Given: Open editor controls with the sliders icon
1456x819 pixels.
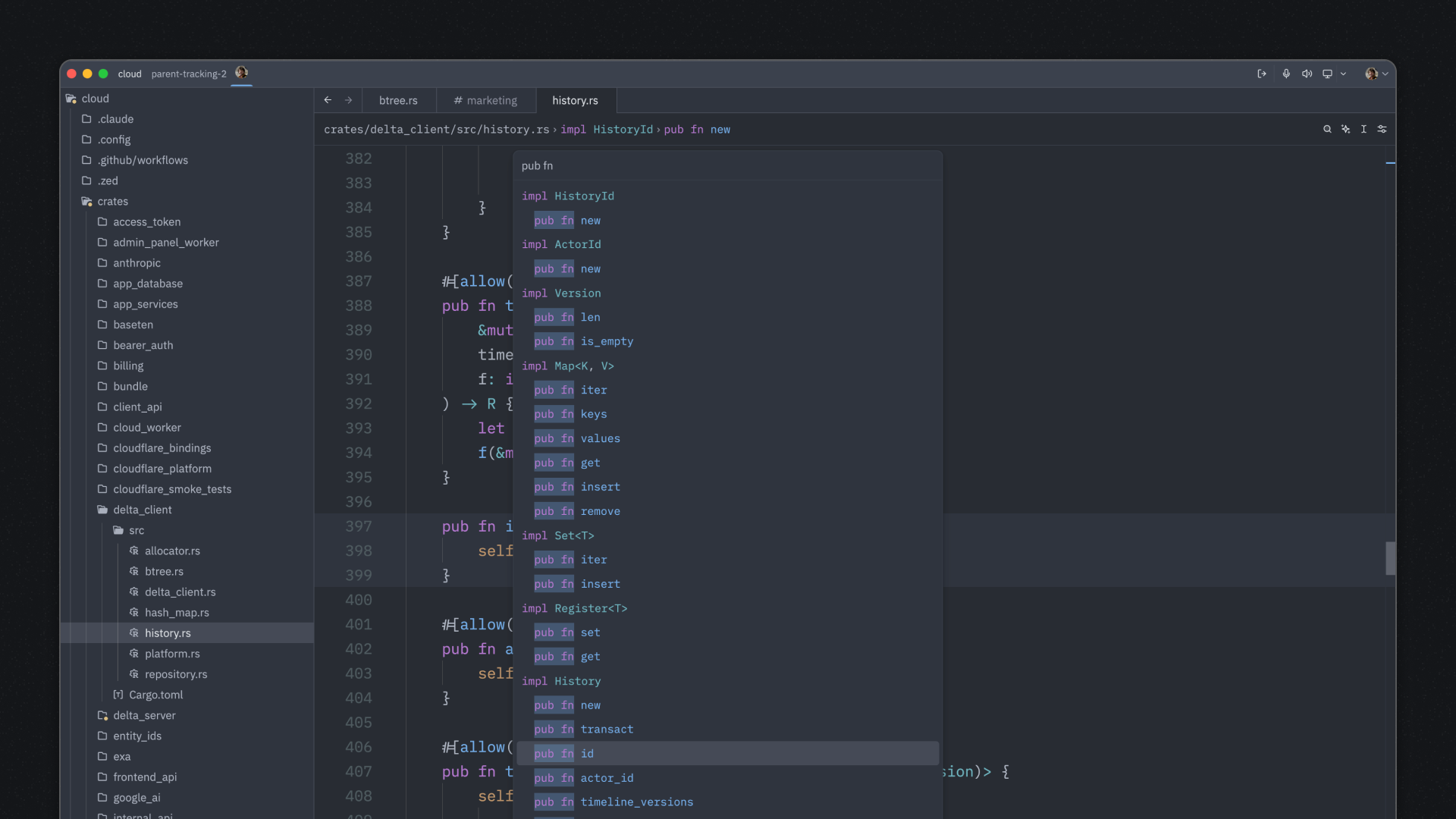Looking at the screenshot, I should 1382,129.
